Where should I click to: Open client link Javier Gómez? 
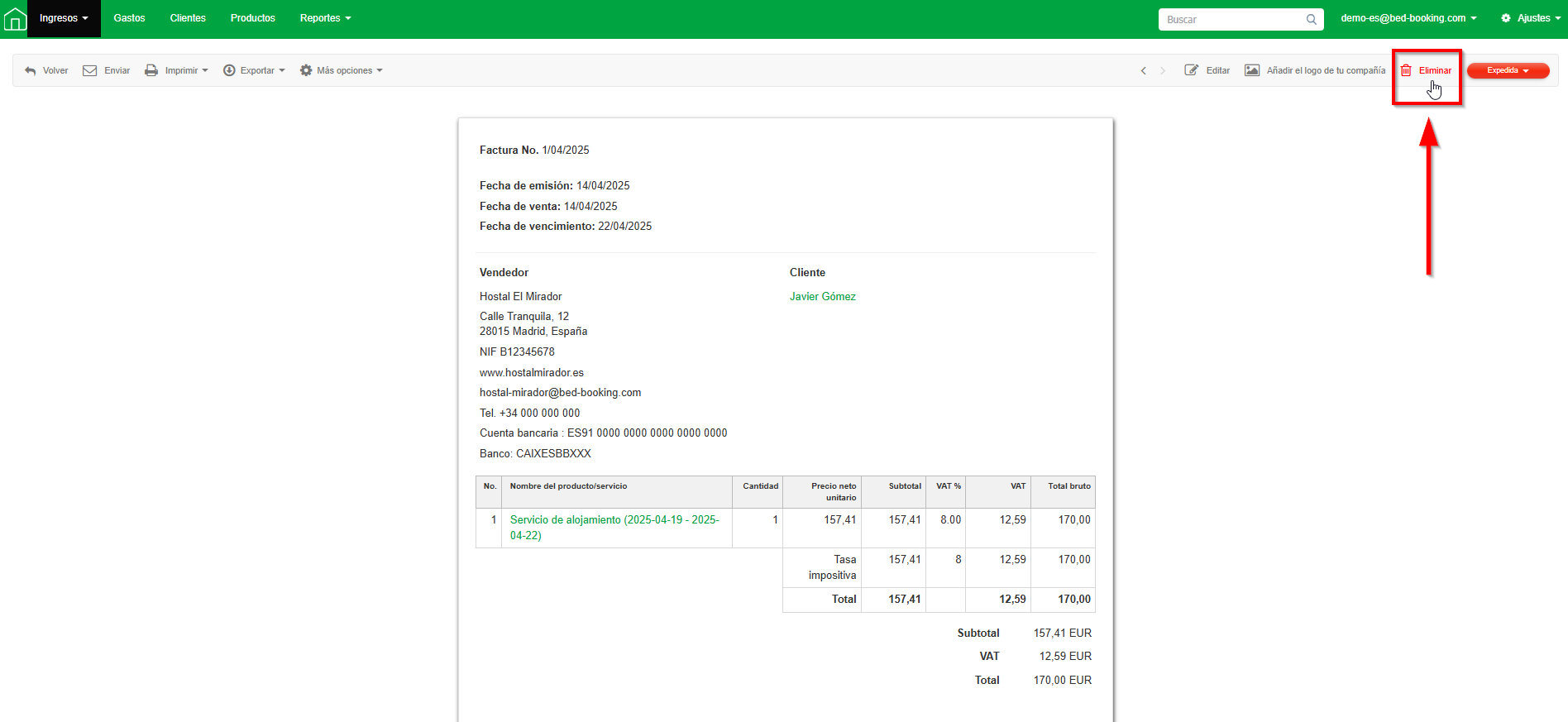point(822,297)
